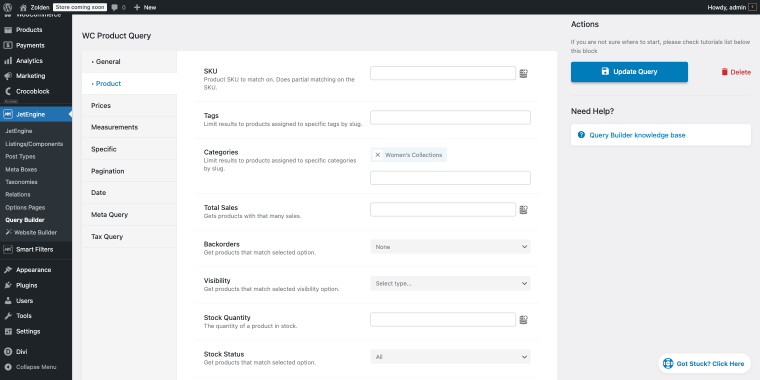Open the Tax Query tab

coord(129,237)
